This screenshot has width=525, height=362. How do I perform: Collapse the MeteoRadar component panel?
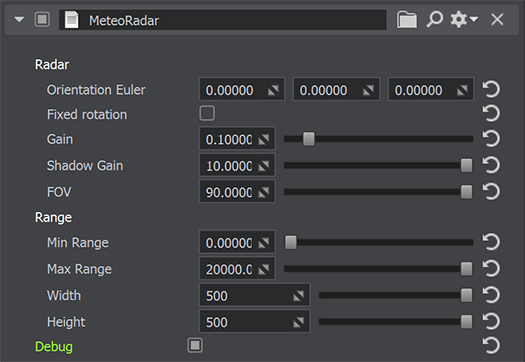[19, 19]
